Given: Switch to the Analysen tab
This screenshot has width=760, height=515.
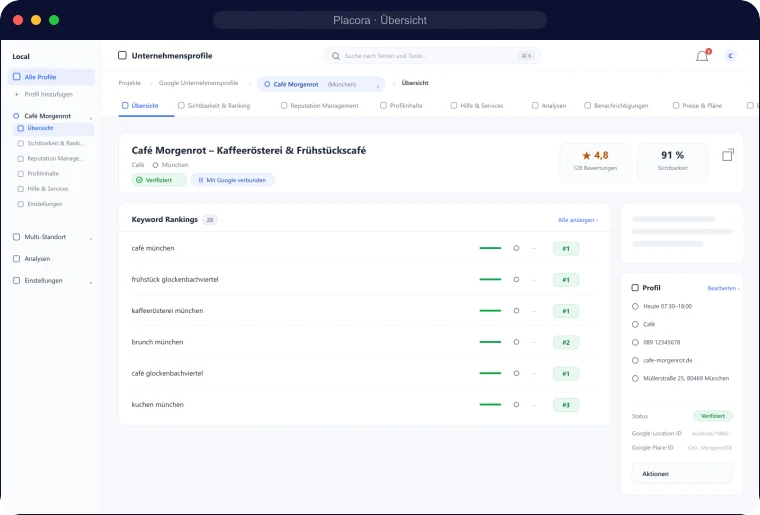Looking at the screenshot, I should 549,106.
